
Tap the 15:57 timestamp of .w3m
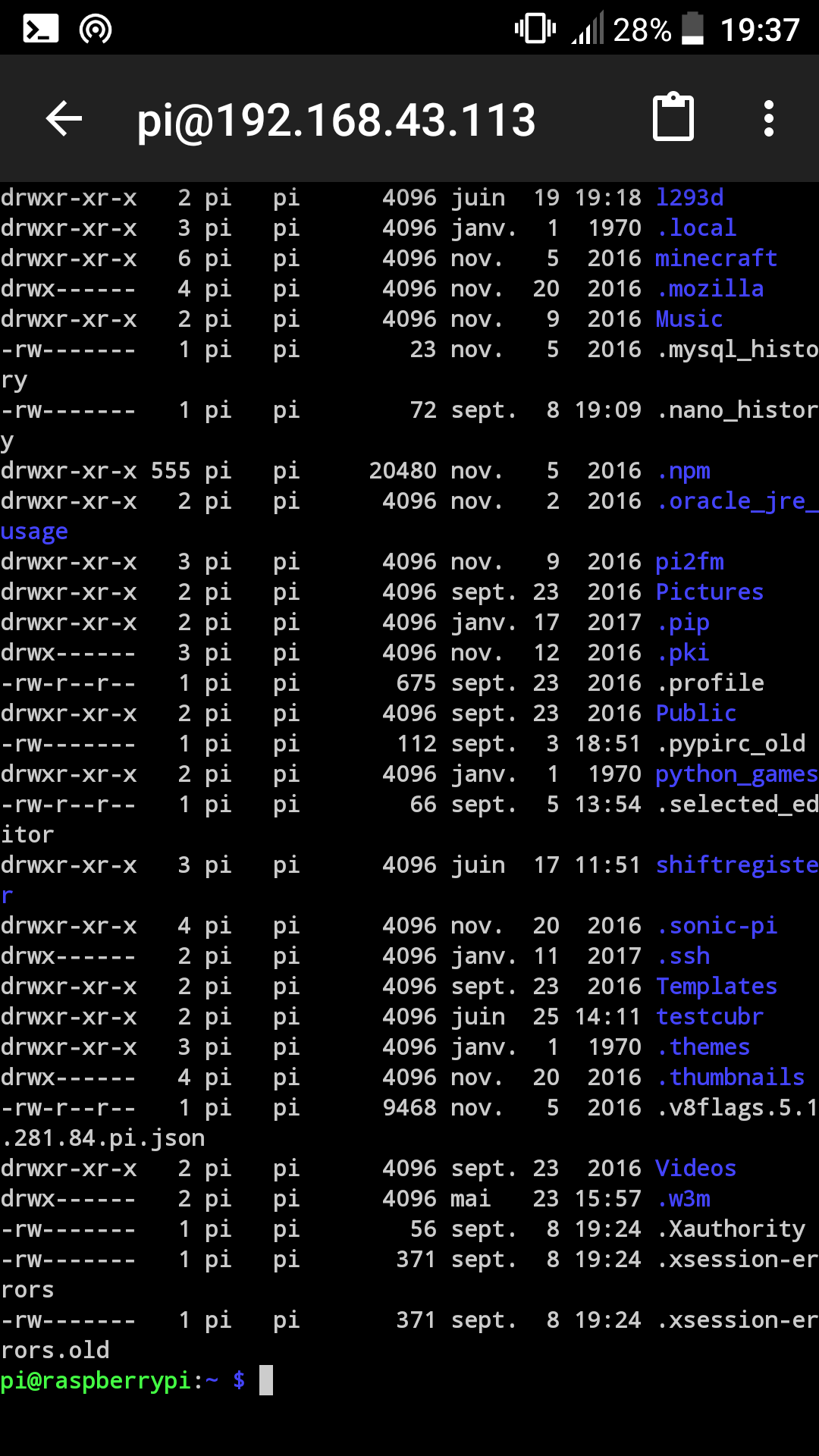point(607,1199)
